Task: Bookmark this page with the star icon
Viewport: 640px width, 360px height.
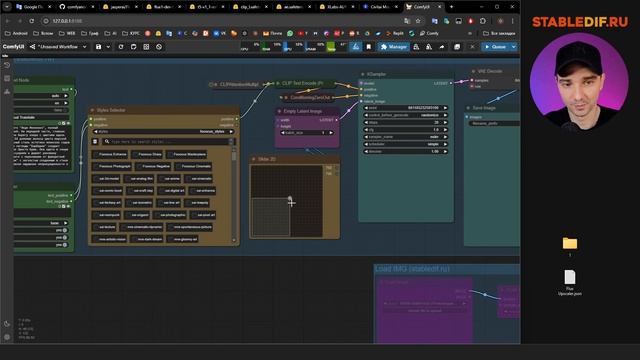Action: pos(418,21)
